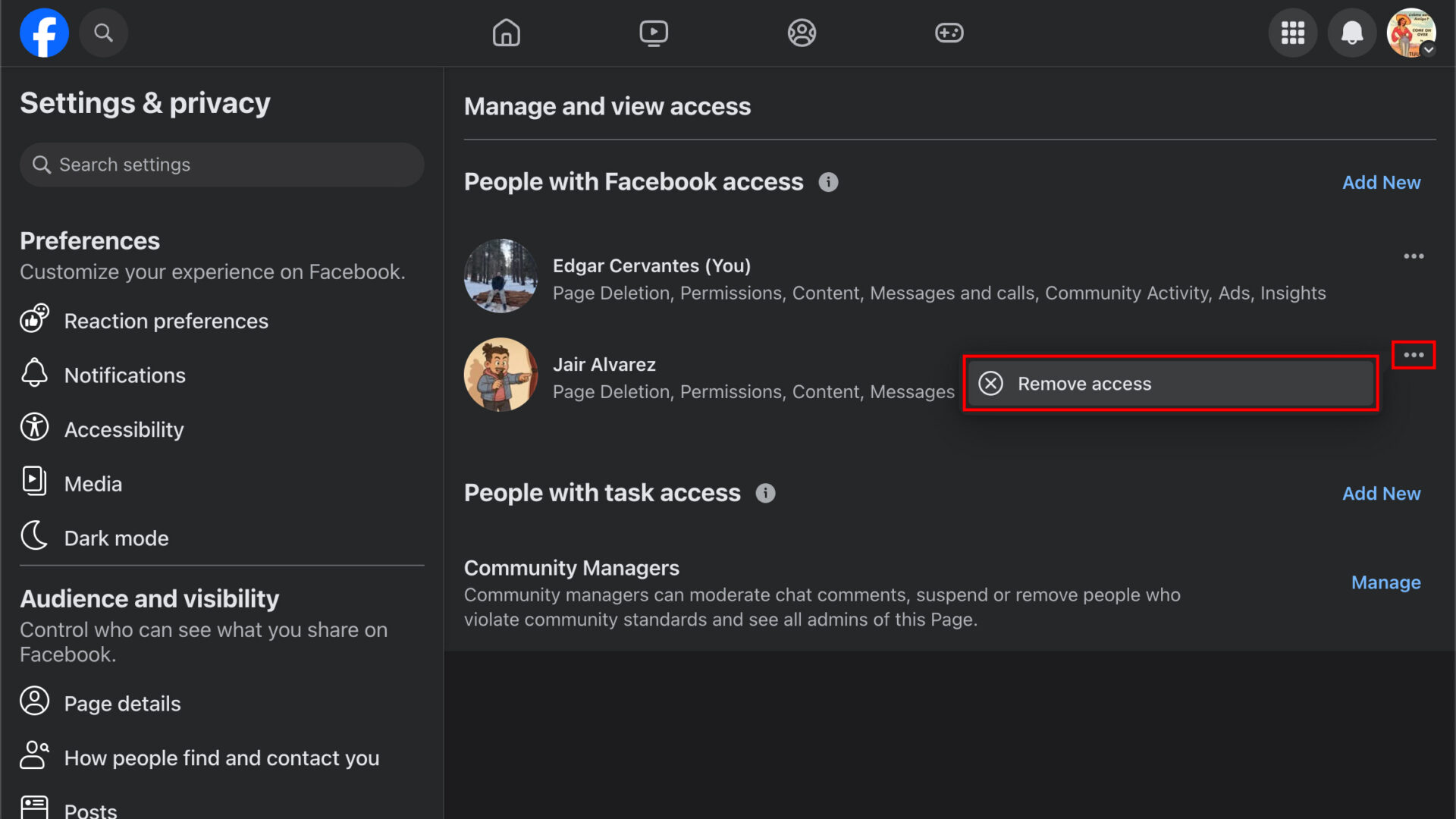Expand the account menu via profile picture chevron
This screenshot has width=1456, height=819.
(1429, 51)
